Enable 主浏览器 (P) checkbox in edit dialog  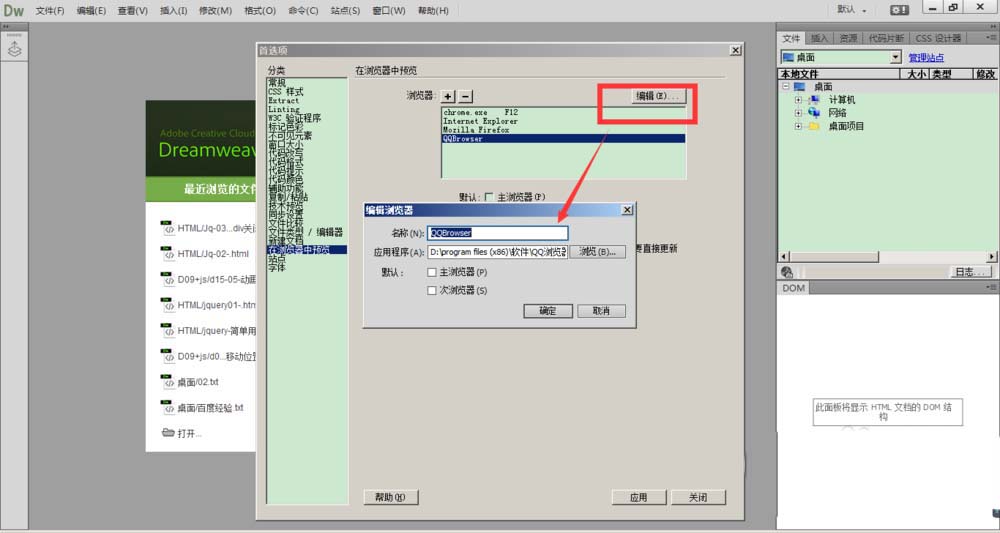[431, 272]
